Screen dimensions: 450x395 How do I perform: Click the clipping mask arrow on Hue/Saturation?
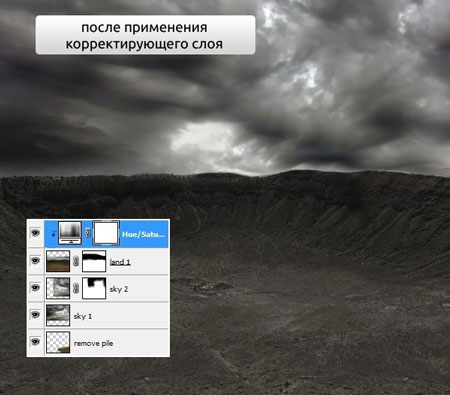tap(54, 234)
